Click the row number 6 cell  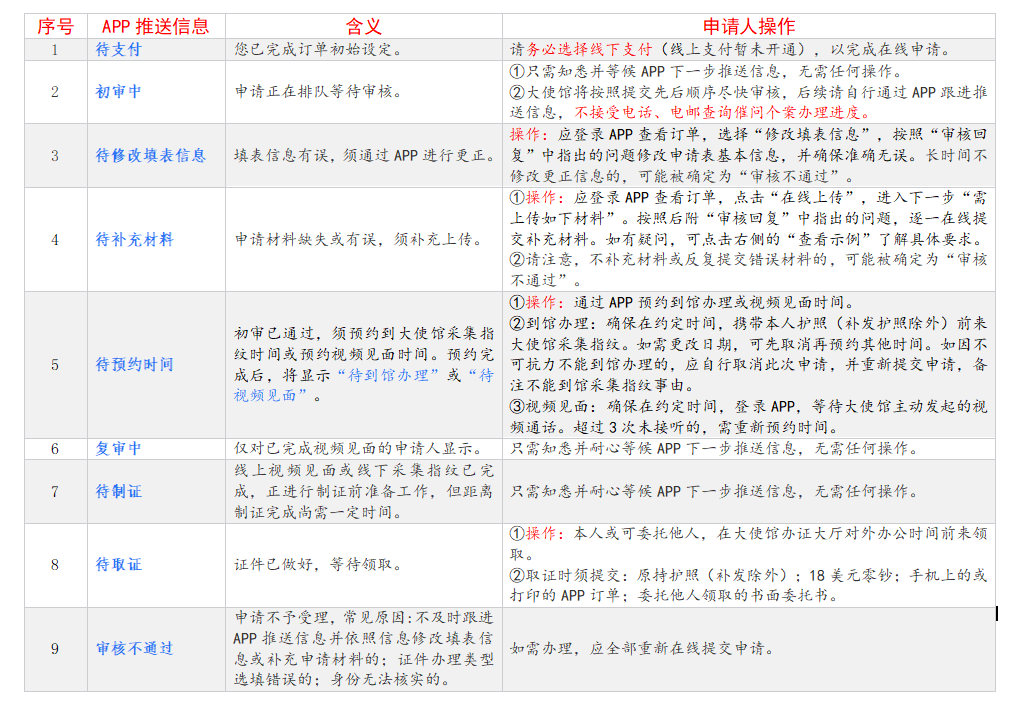[55, 449]
